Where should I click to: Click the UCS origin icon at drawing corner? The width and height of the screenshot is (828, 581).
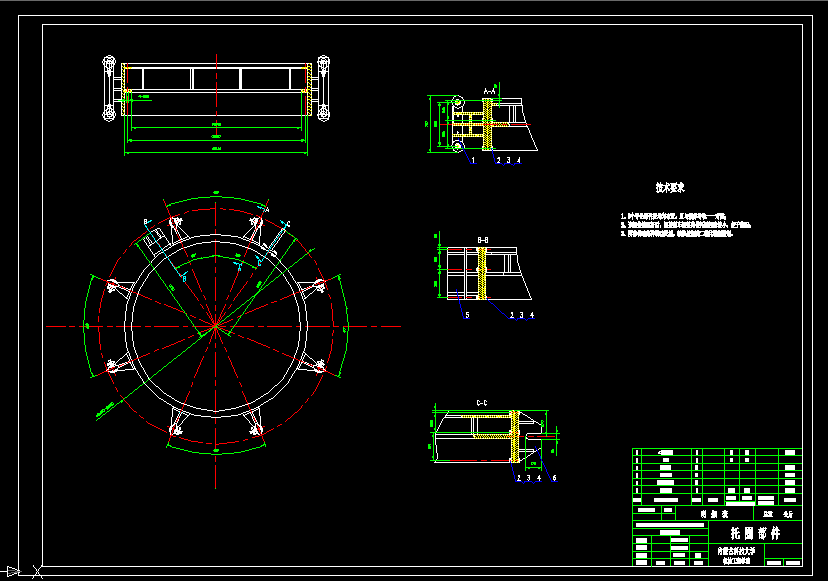click(24, 571)
